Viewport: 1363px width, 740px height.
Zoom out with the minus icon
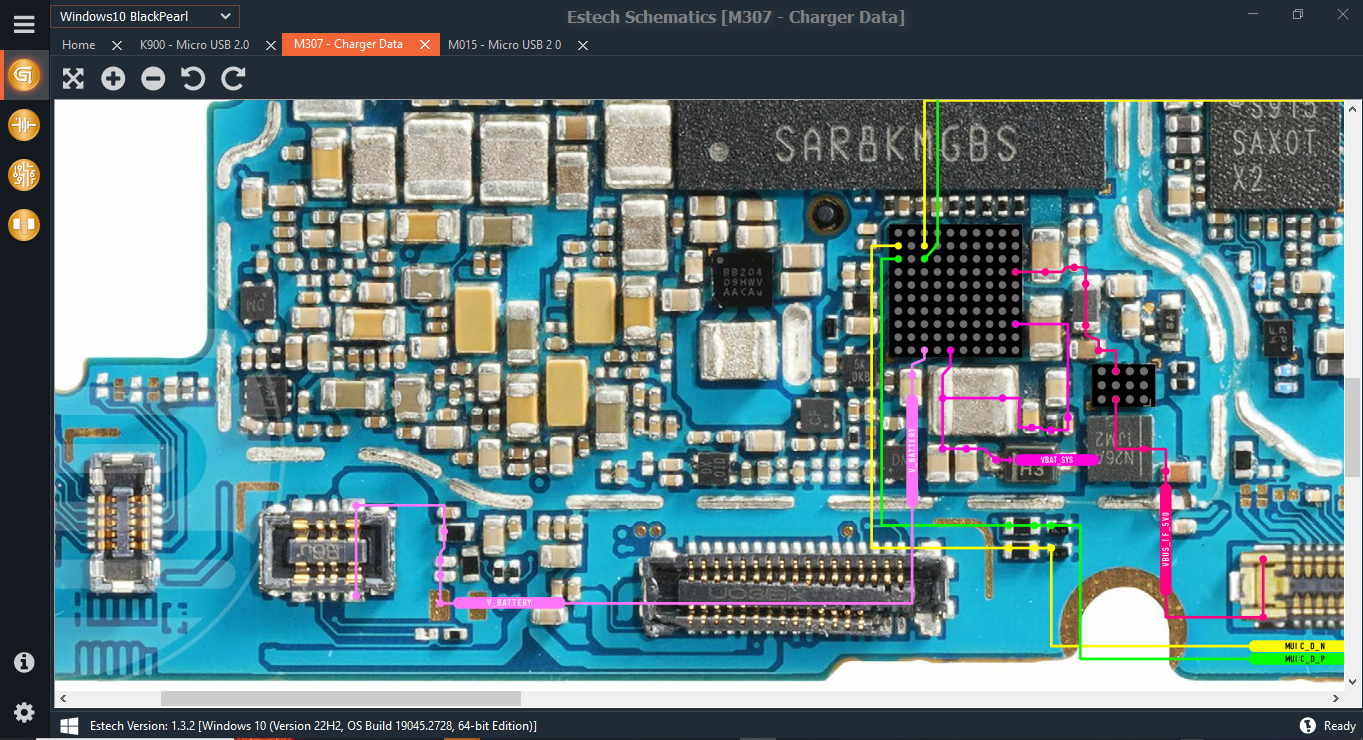tap(153, 79)
